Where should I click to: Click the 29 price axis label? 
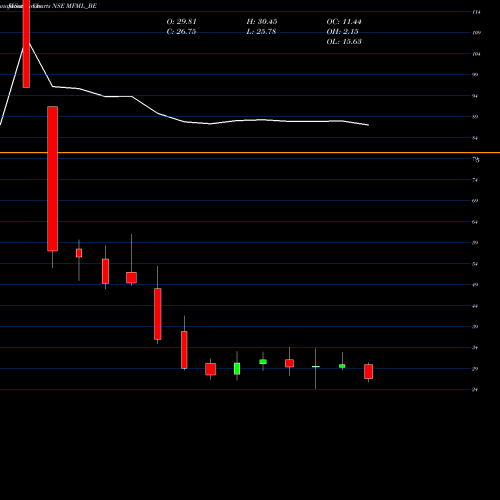475,369
